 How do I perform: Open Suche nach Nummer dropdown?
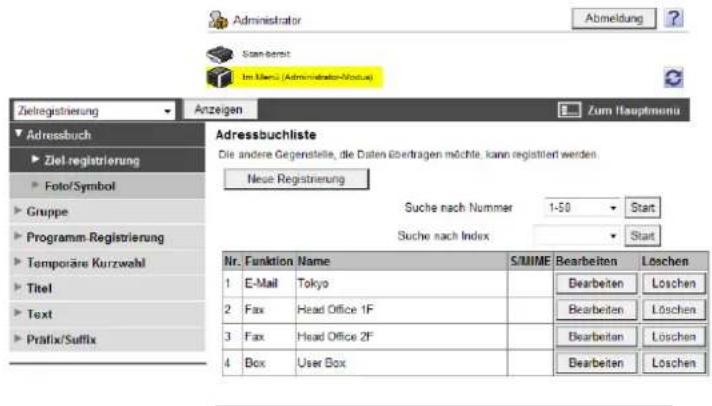pos(582,208)
